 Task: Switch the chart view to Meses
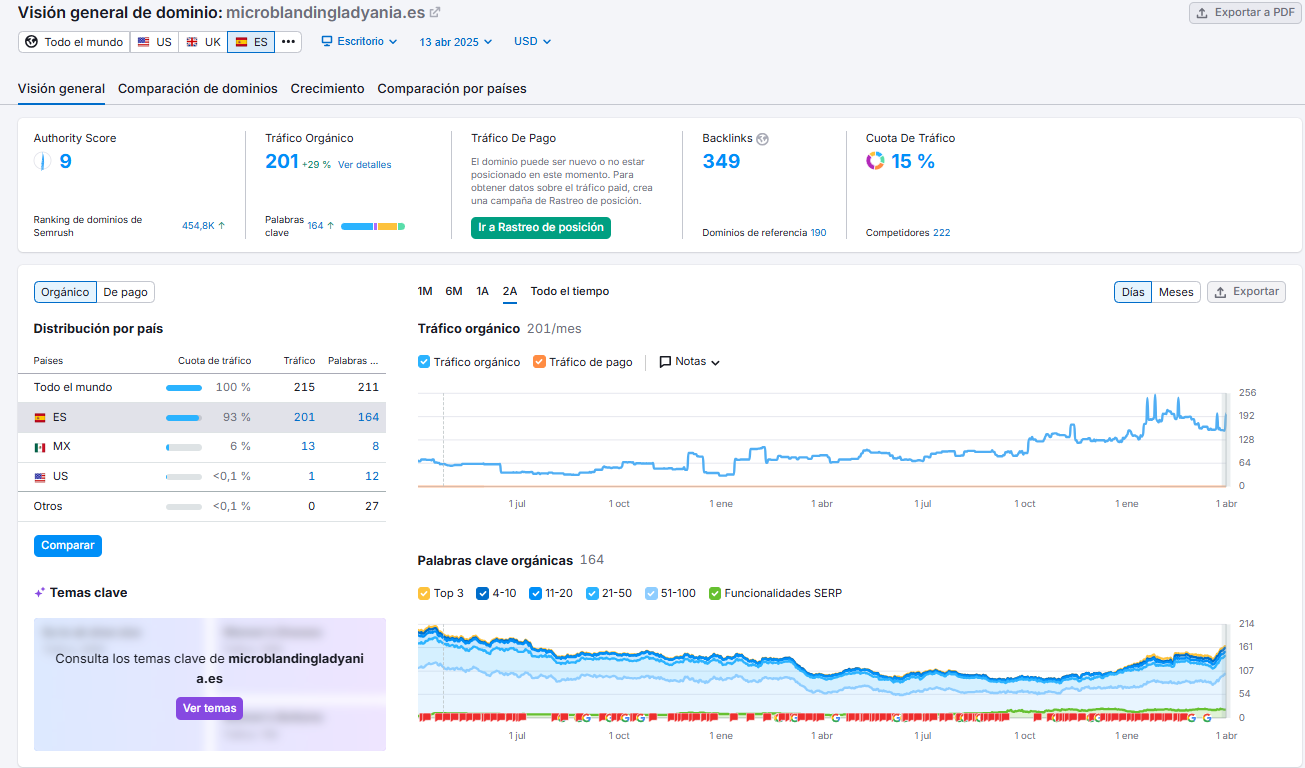coord(1175,292)
